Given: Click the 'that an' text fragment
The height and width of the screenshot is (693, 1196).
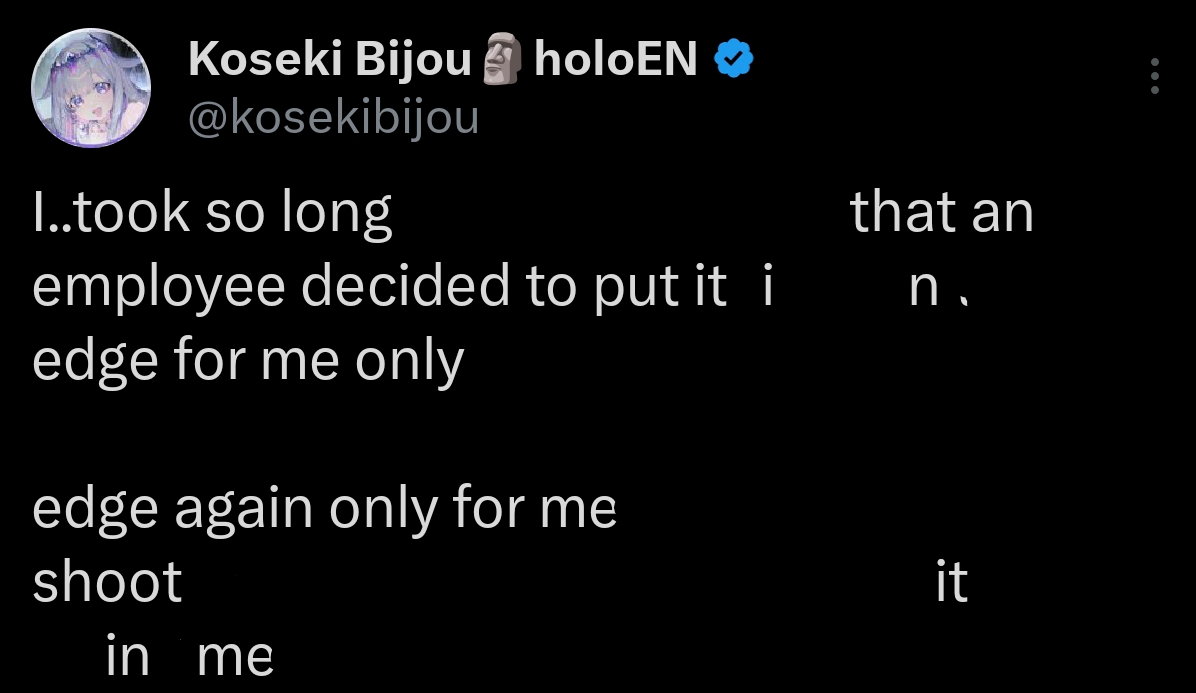Looking at the screenshot, I should (941, 212).
